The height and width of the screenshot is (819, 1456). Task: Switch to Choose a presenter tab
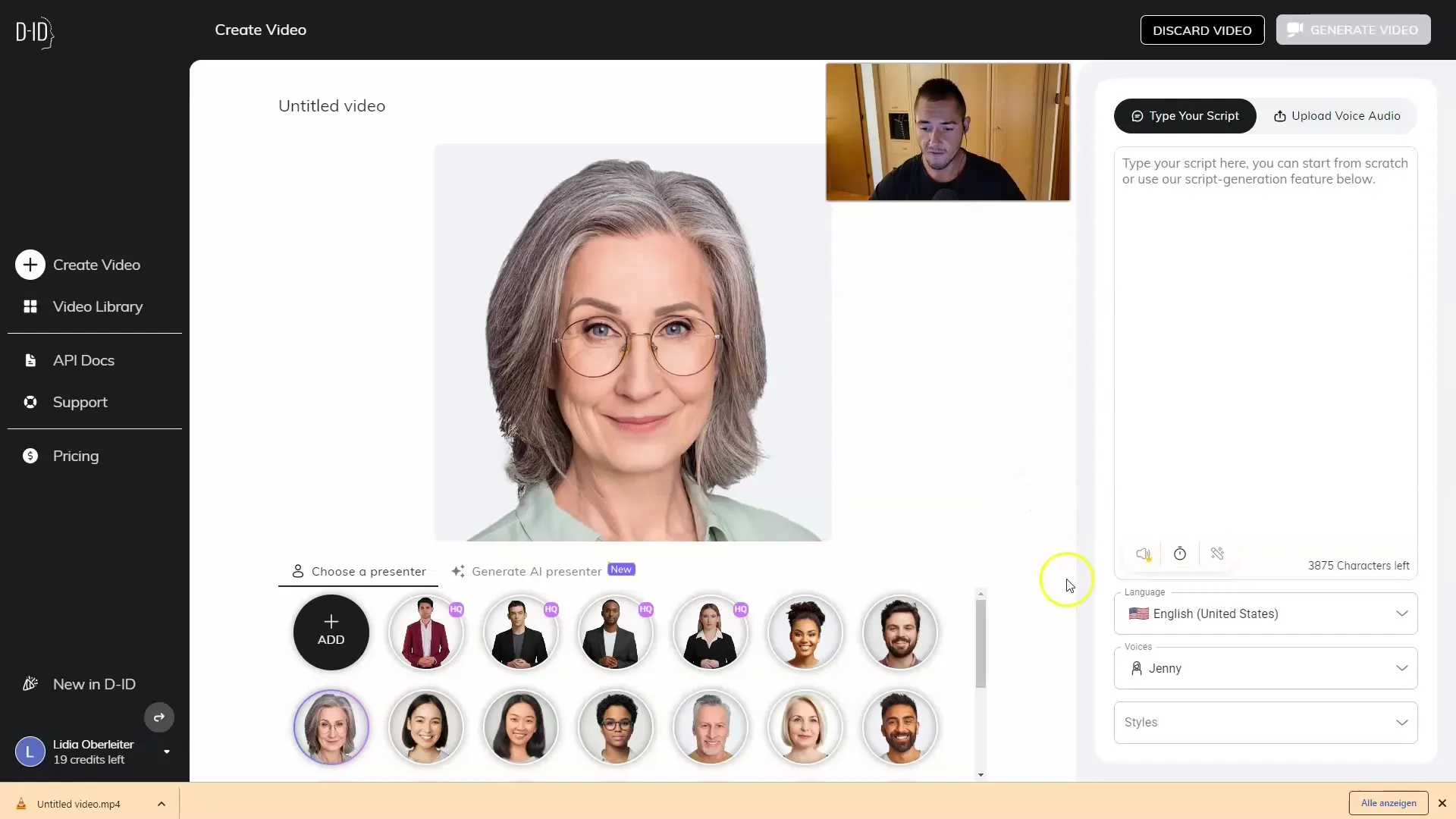point(359,572)
